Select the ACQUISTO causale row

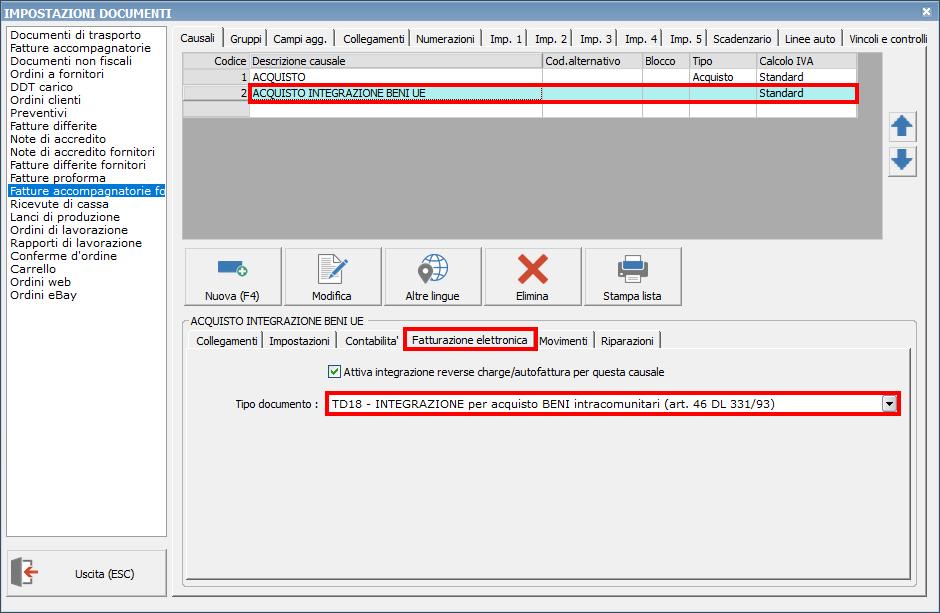[520, 77]
